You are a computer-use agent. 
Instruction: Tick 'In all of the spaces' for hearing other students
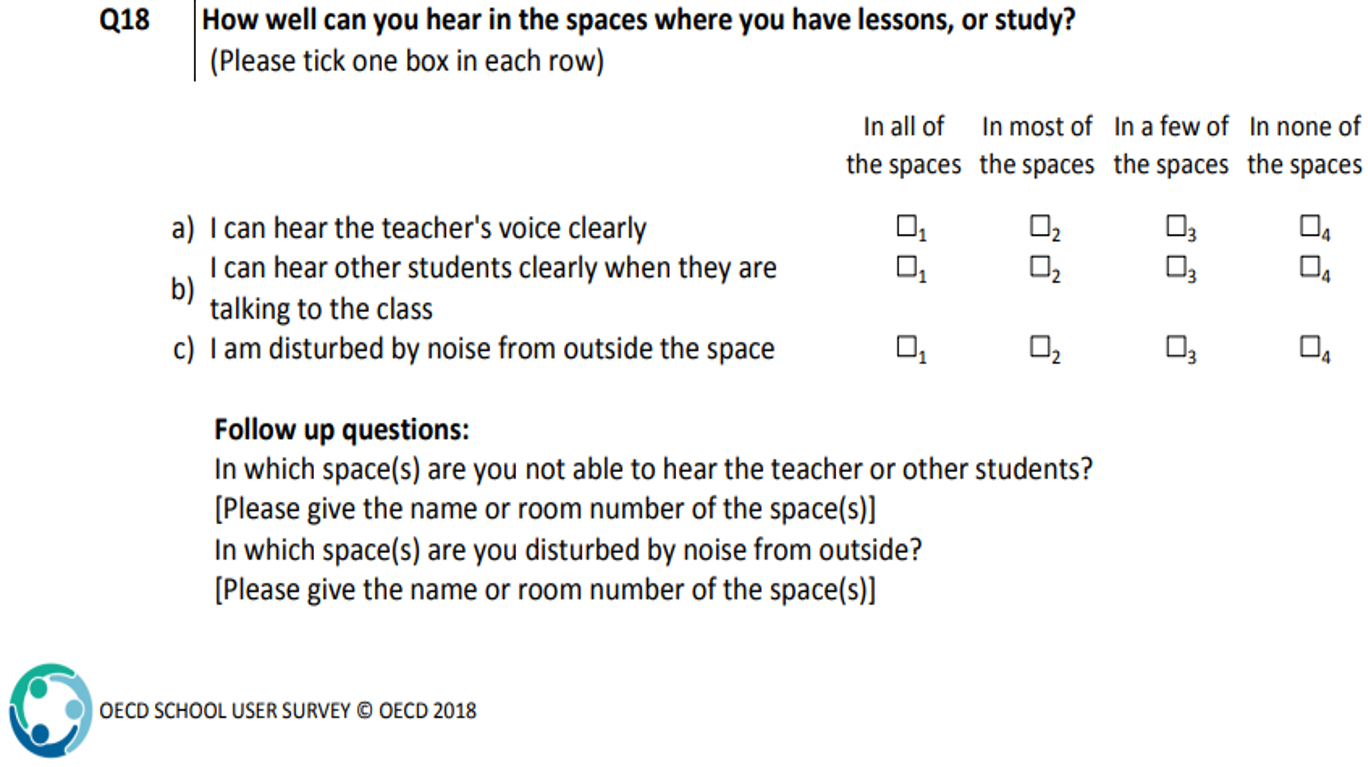(906, 266)
